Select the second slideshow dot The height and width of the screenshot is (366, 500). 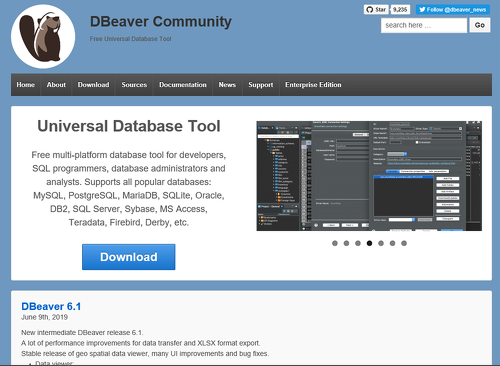click(x=346, y=243)
